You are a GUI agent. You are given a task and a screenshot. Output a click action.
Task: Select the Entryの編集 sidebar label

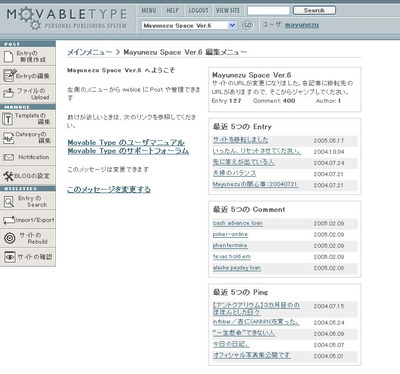32,76
